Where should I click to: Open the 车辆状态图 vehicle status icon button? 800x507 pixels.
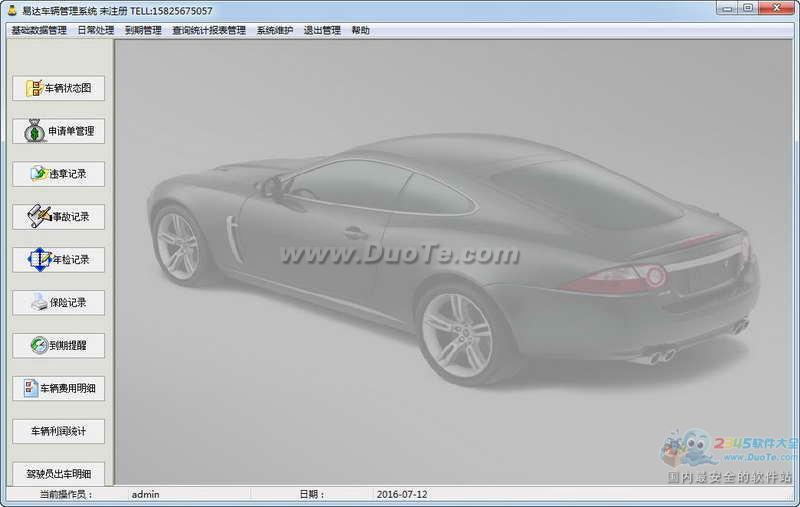point(34,88)
